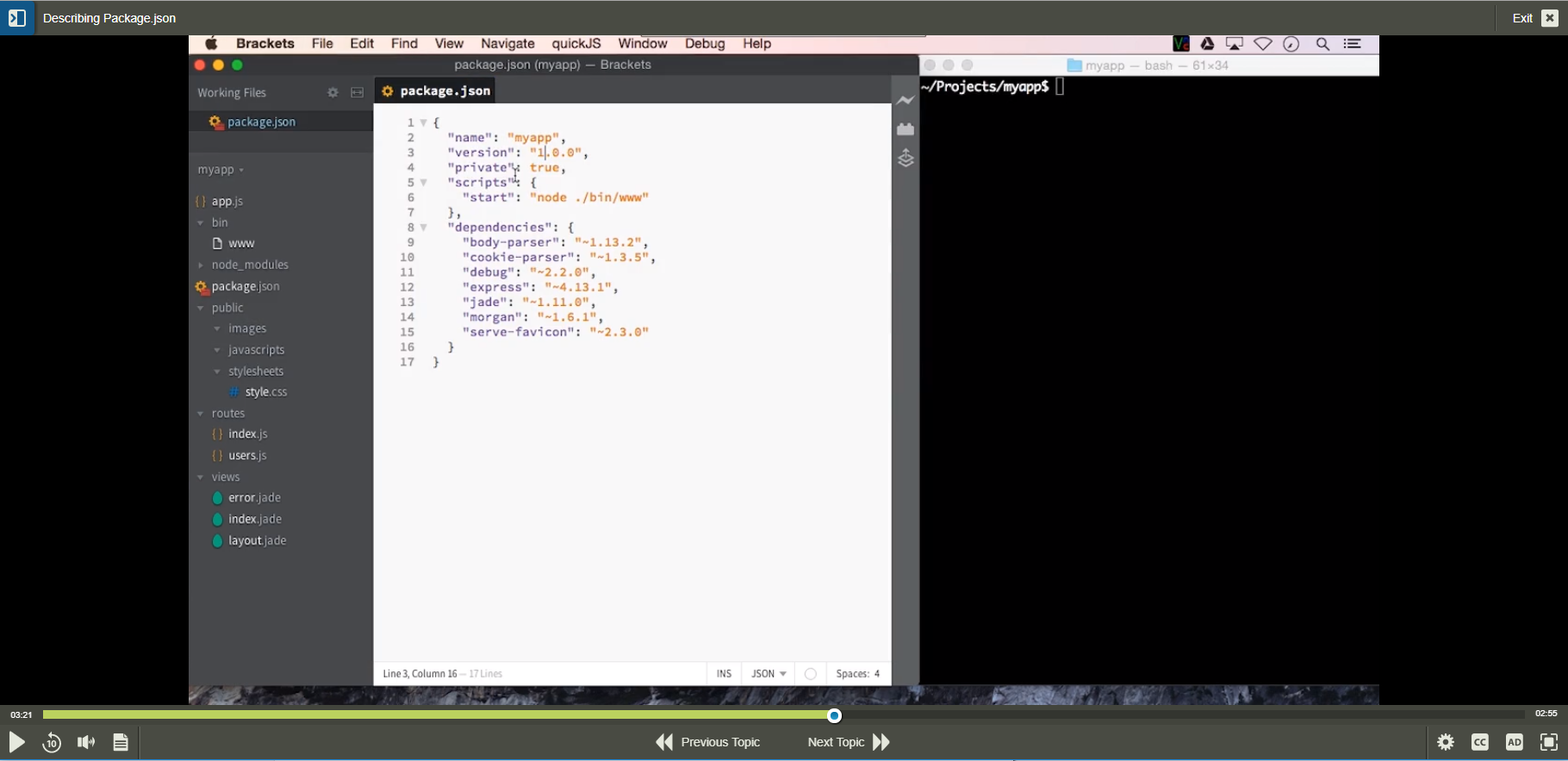Click the Brackets Live Preview lightning icon
The height and width of the screenshot is (761, 1568).
click(905, 101)
